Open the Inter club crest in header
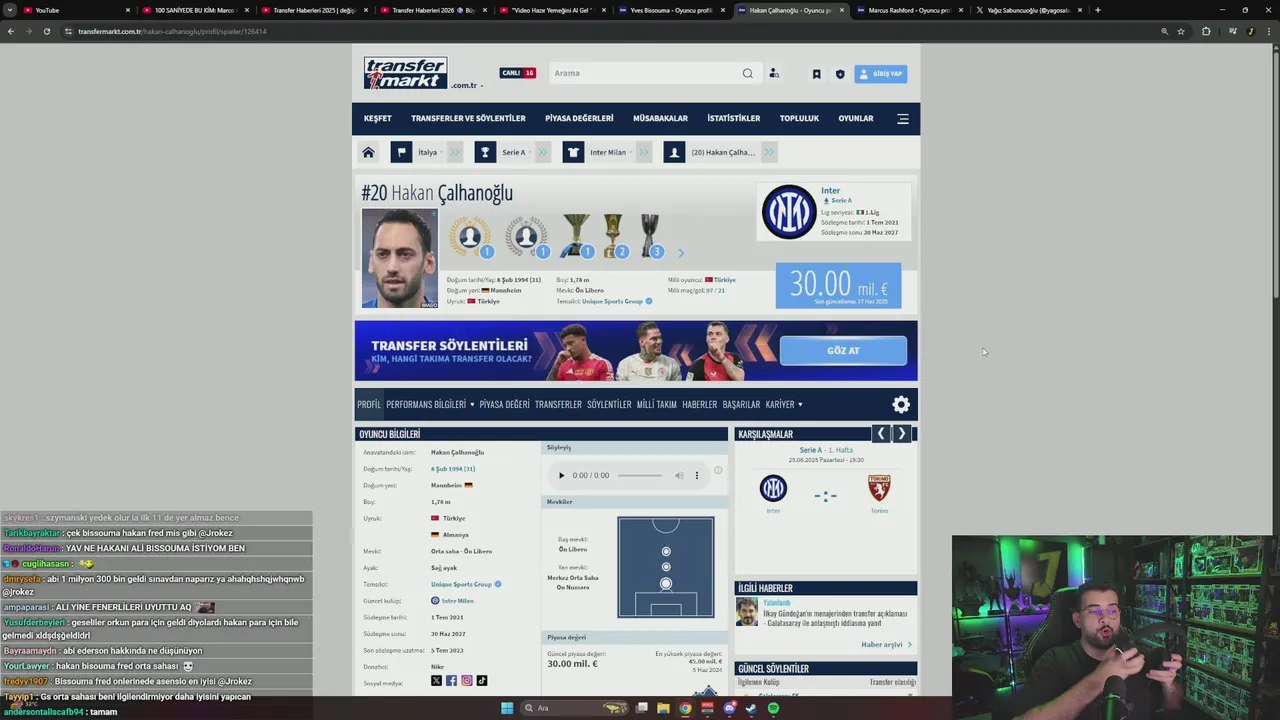 click(788, 211)
